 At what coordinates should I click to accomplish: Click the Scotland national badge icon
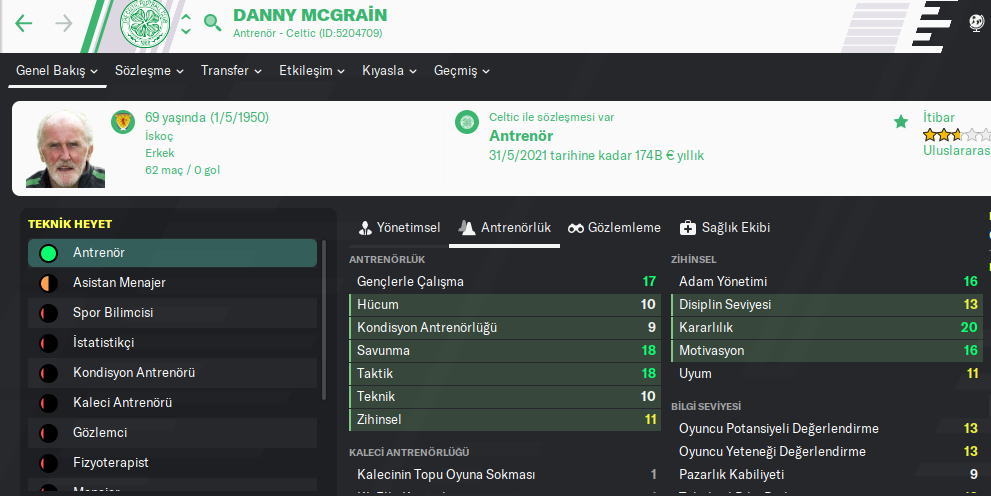(x=123, y=123)
